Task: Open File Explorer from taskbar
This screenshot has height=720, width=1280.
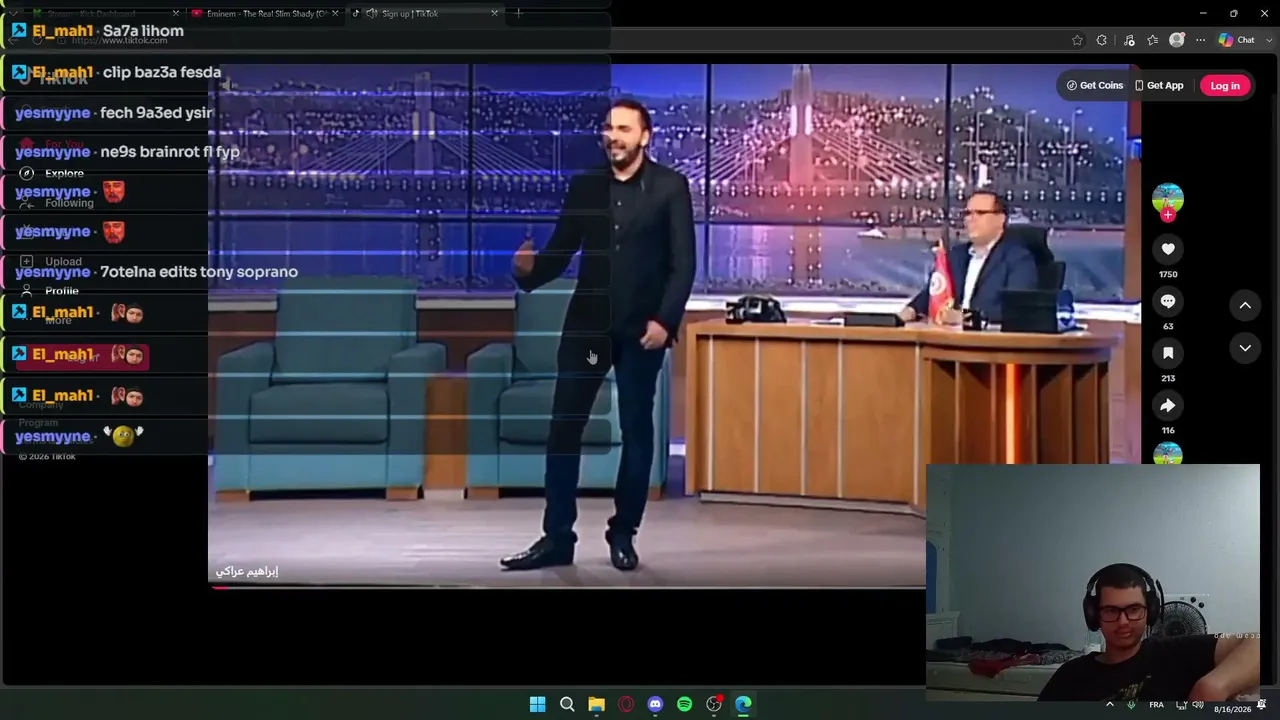Action: click(596, 704)
